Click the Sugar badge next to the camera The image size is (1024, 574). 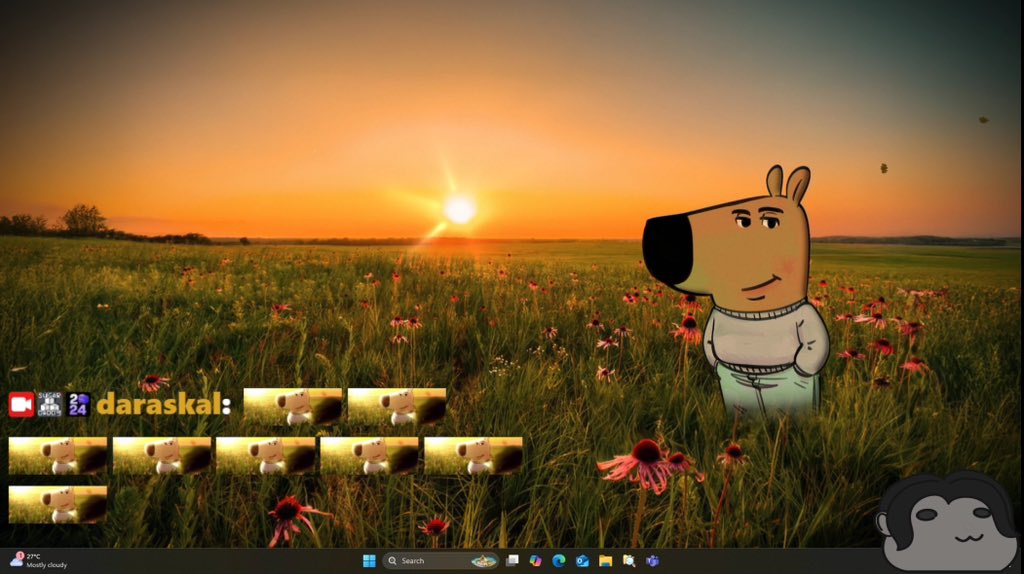[x=50, y=405]
